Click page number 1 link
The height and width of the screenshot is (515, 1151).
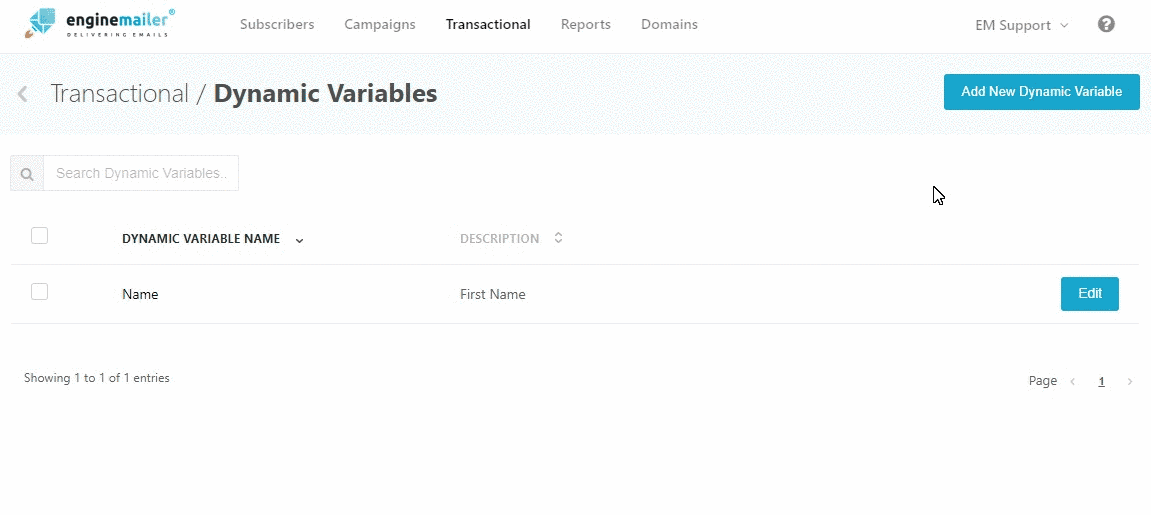point(1101,381)
